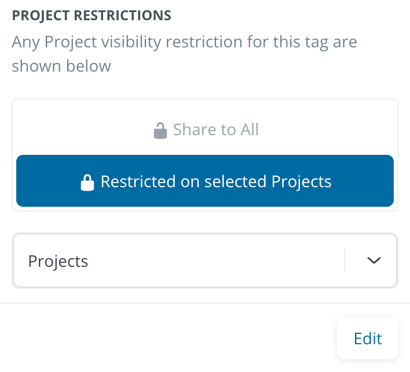Click the closed padlock icon on the blue button
Screen dimensions: 410x372
point(87,182)
